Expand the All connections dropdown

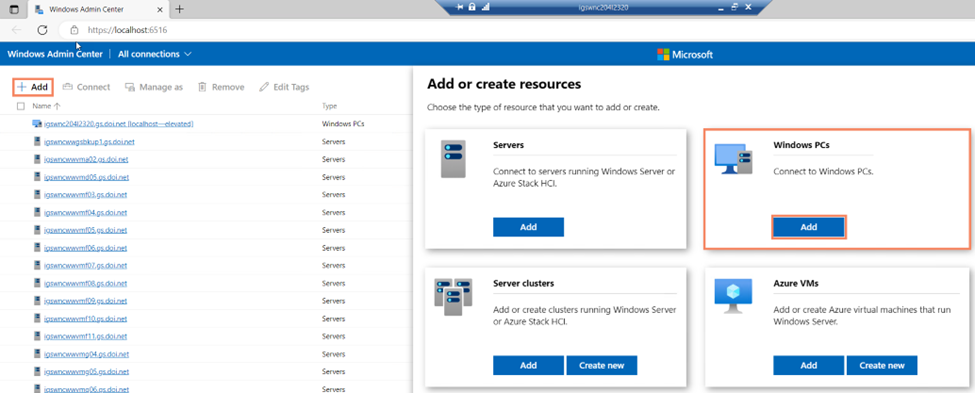155,54
